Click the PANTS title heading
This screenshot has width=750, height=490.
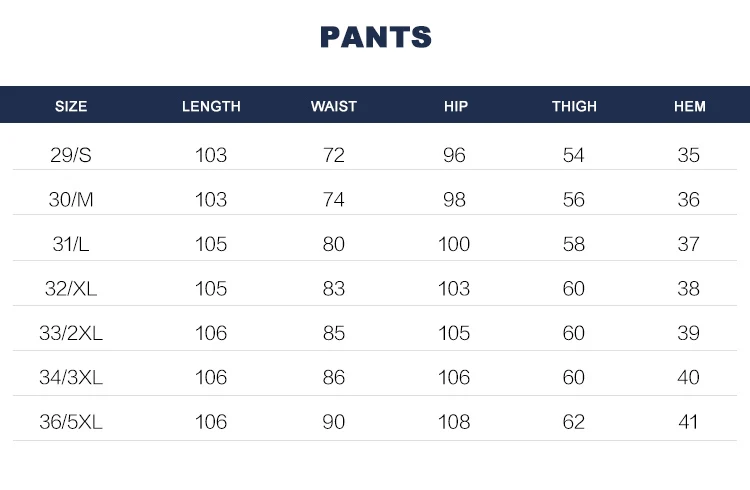click(375, 37)
